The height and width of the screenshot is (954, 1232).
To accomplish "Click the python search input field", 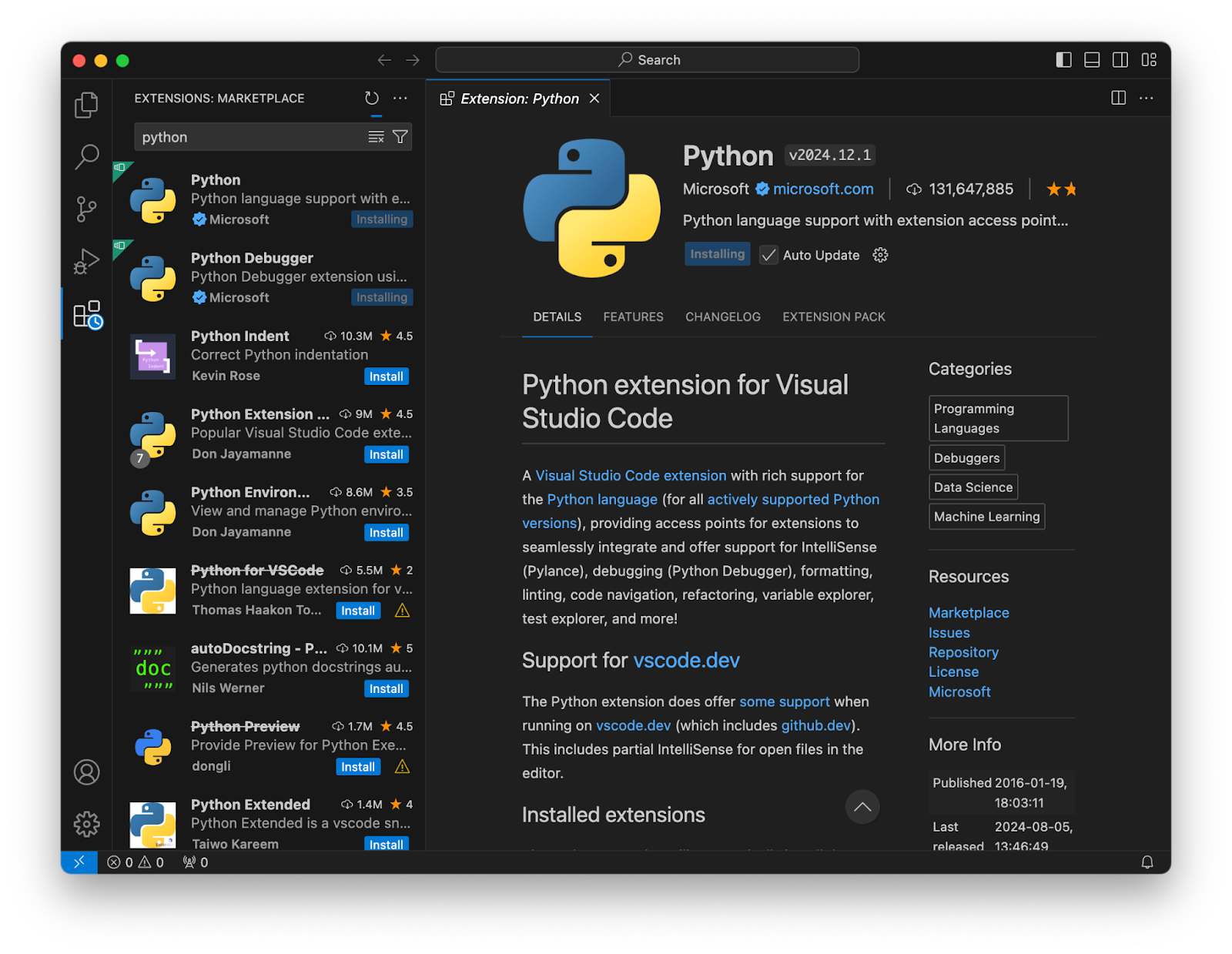I will pos(253,137).
